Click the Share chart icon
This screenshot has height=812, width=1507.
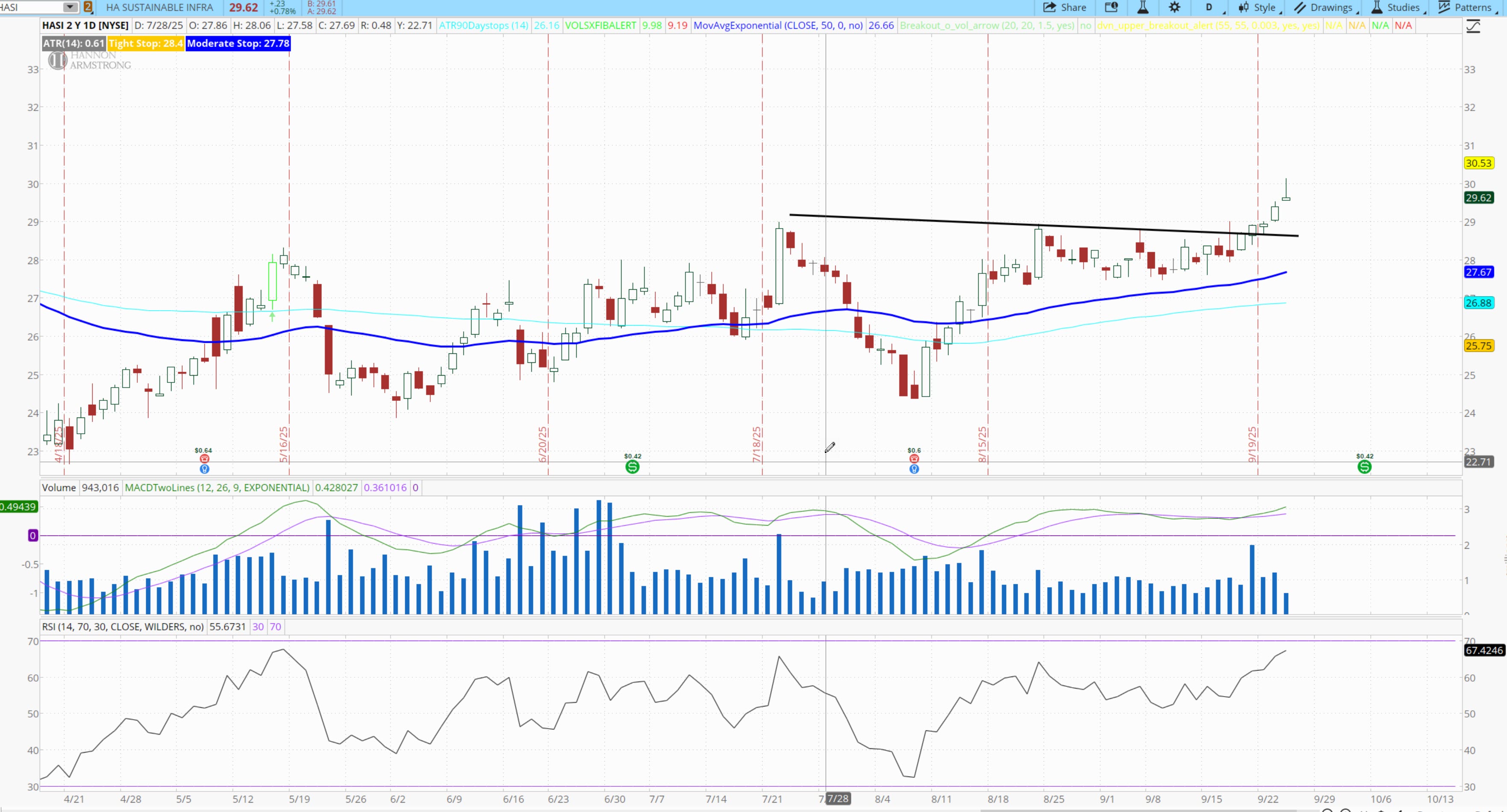pyautogui.click(x=1064, y=8)
